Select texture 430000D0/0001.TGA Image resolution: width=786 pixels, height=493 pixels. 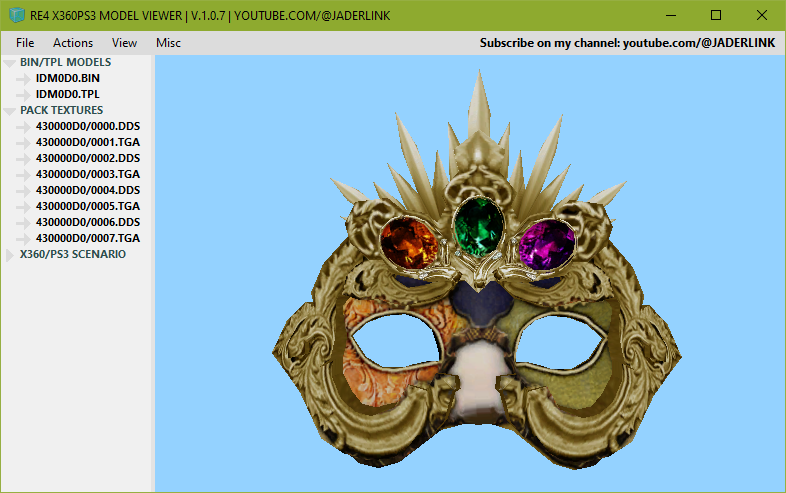coord(88,142)
